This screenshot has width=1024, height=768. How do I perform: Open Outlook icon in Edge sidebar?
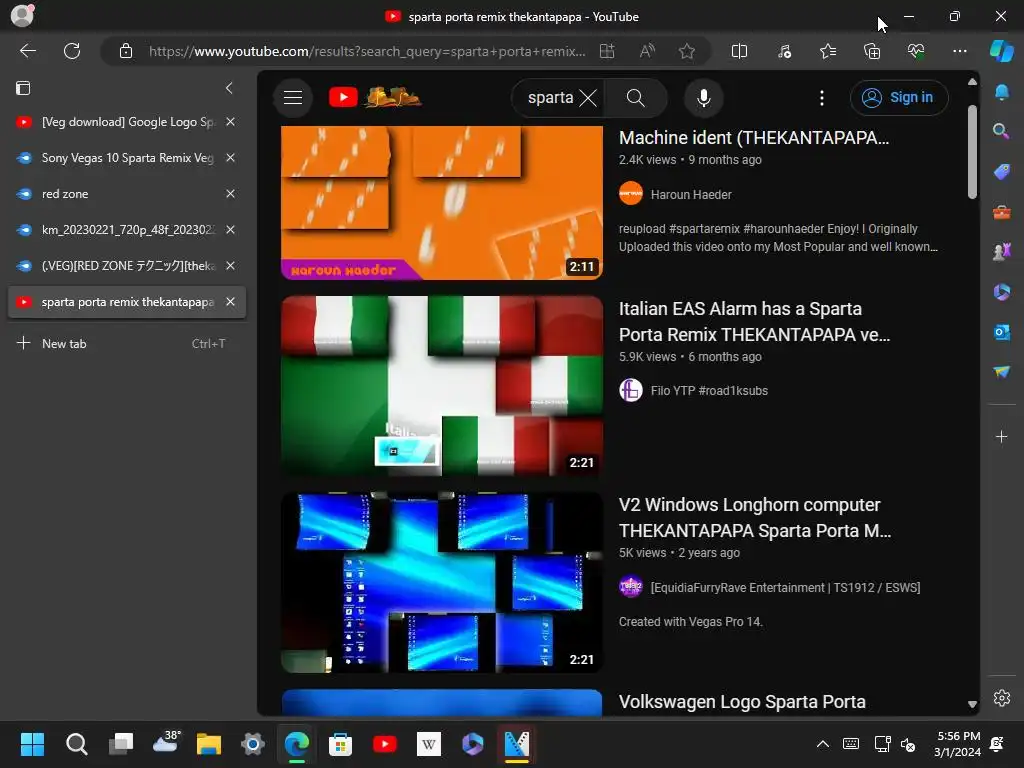[x=1002, y=332]
